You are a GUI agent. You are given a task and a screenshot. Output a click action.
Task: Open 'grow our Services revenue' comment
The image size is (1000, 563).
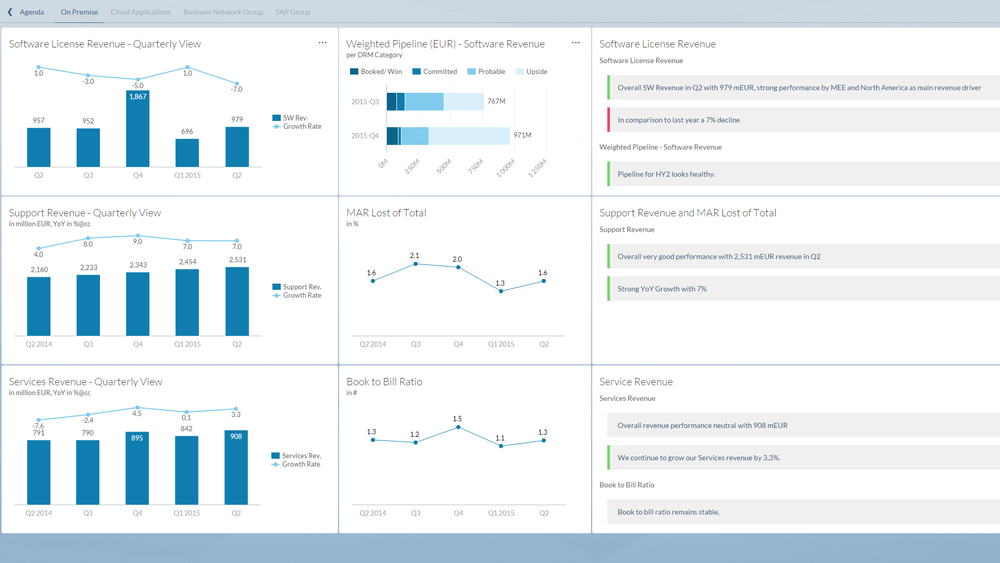click(804, 458)
